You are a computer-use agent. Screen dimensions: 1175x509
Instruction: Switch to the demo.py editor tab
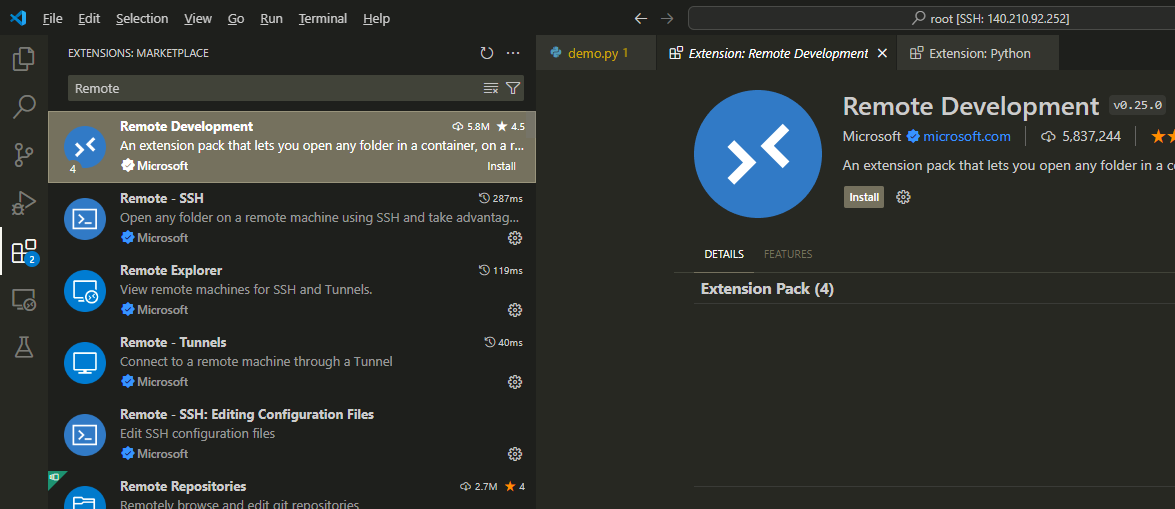pyautogui.click(x=596, y=53)
